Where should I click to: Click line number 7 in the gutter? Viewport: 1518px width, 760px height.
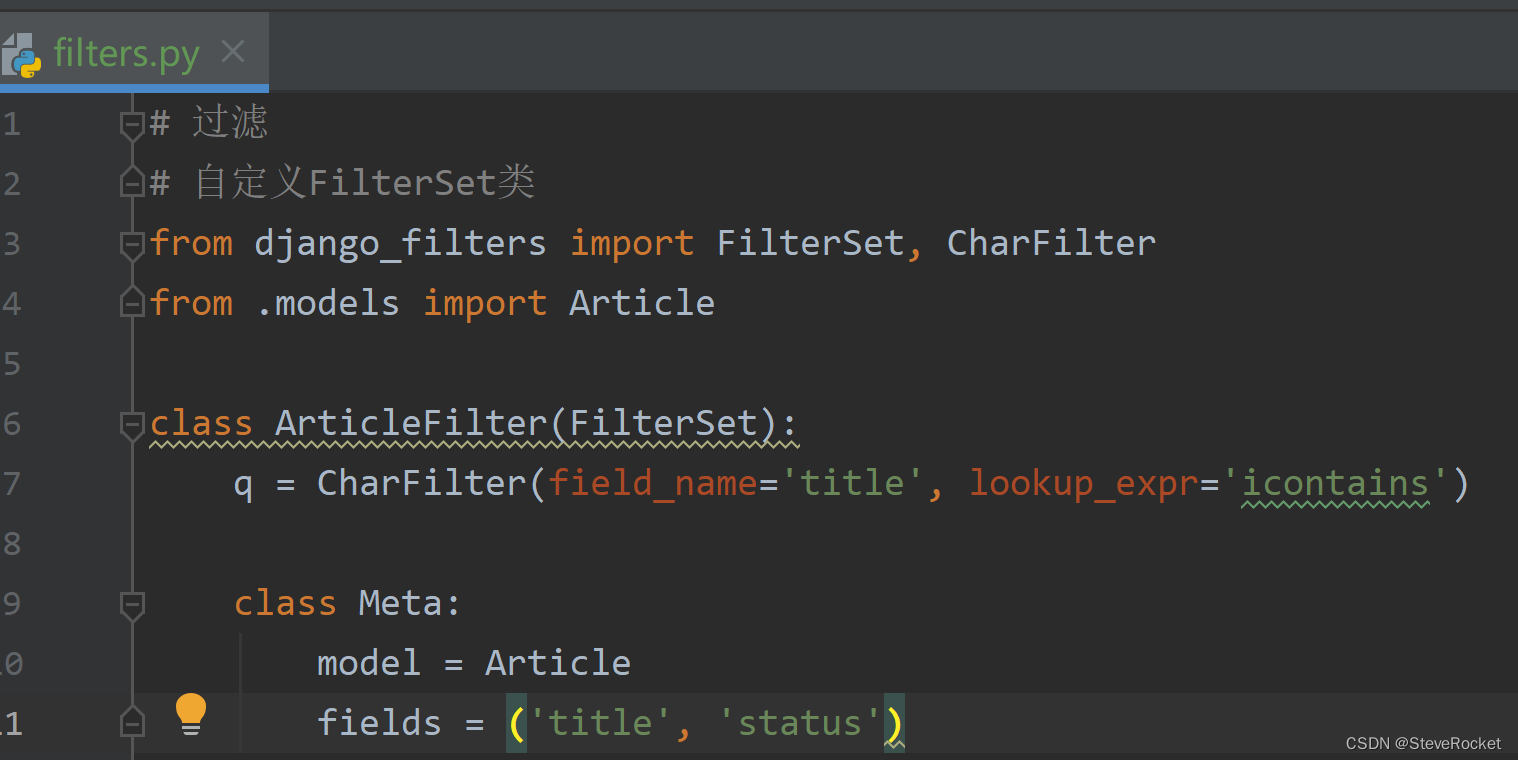pos(12,483)
